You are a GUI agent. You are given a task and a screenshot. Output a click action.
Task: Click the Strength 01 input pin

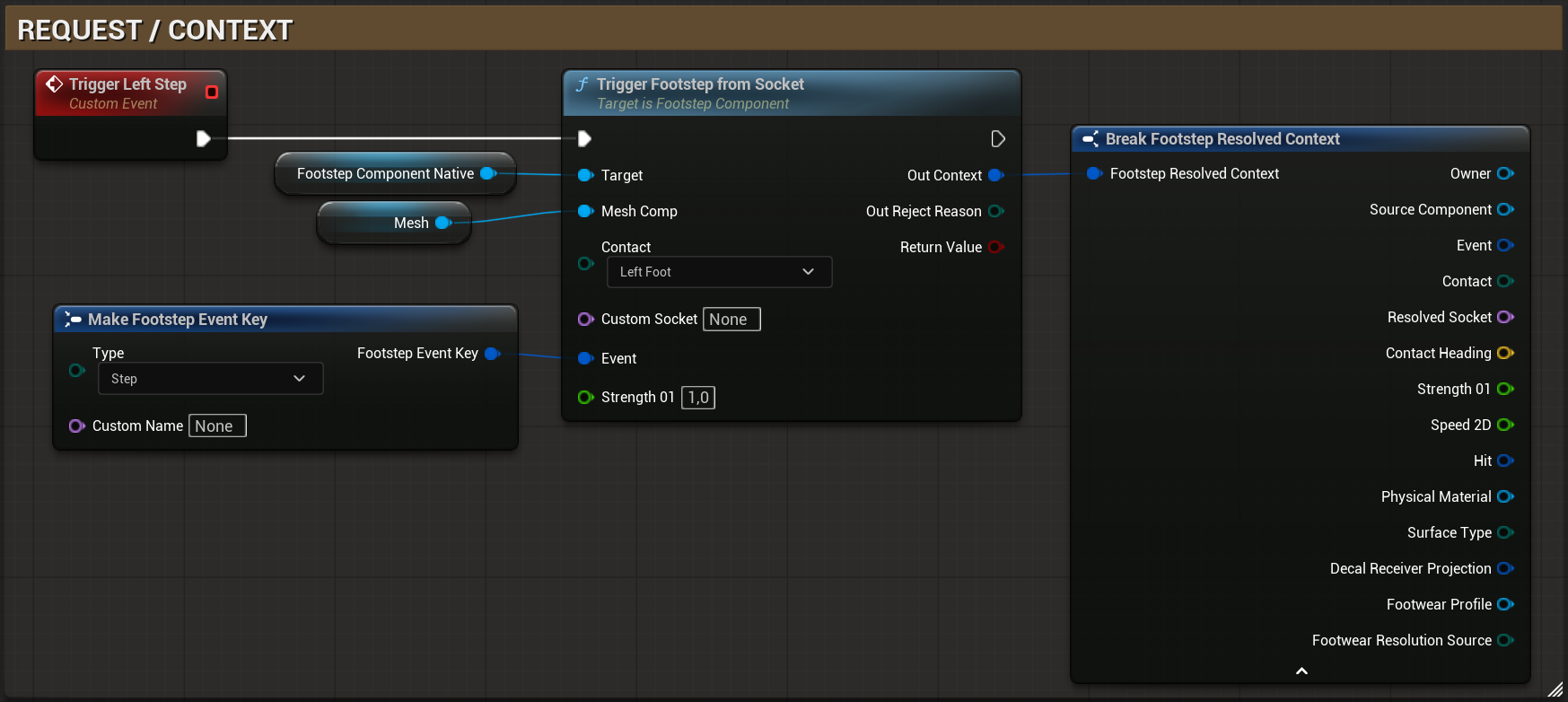pyautogui.click(x=586, y=397)
